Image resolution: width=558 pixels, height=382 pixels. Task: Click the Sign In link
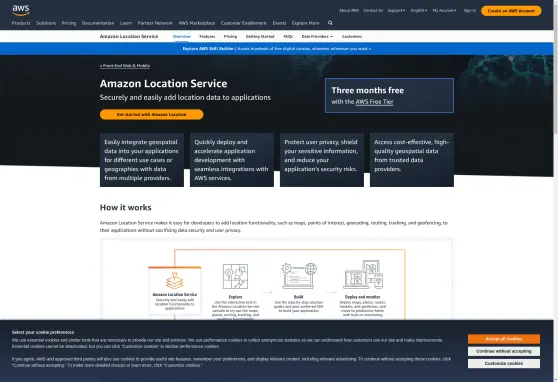[469, 11]
